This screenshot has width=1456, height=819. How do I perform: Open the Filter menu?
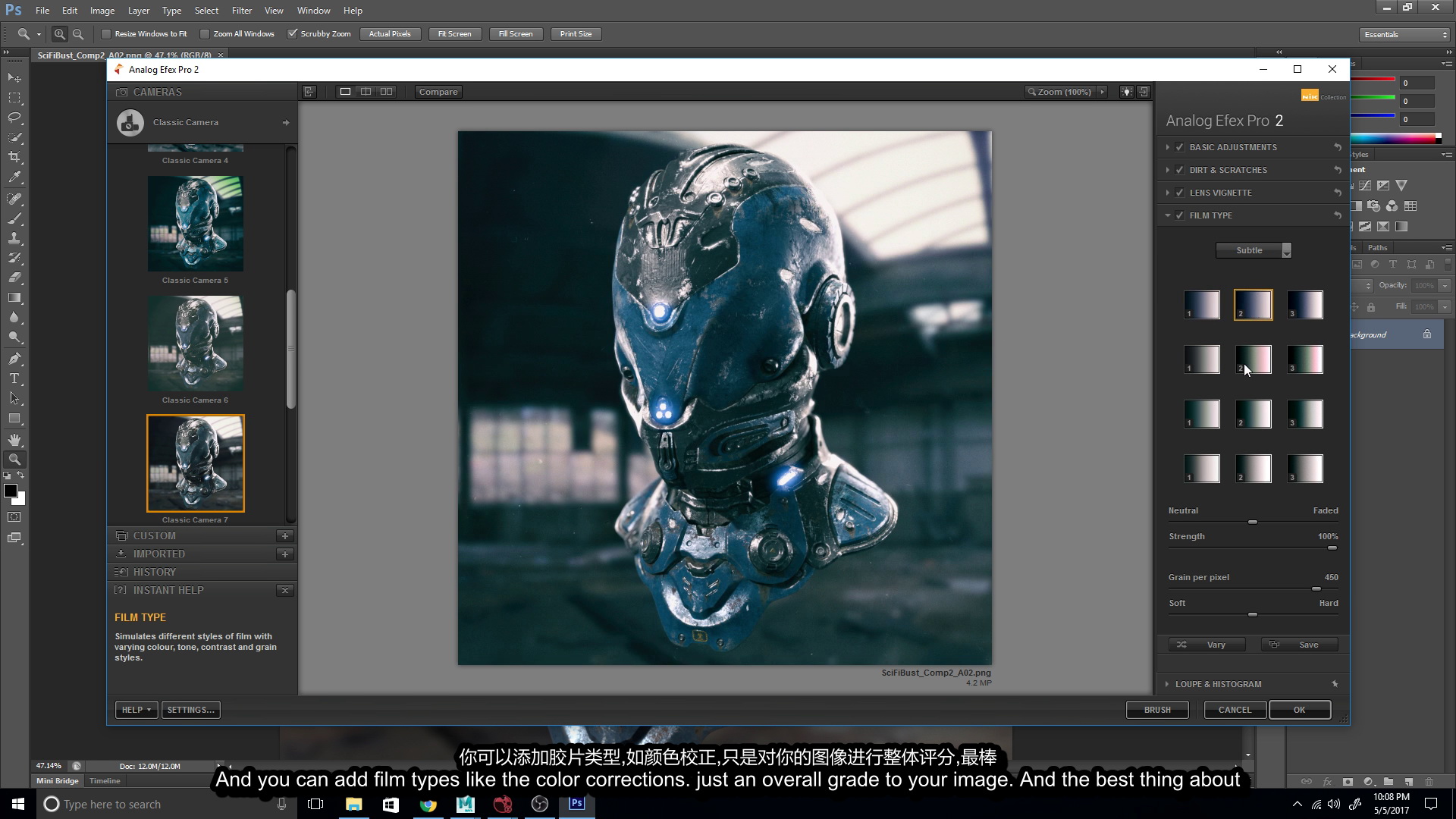pyautogui.click(x=242, y=11)
